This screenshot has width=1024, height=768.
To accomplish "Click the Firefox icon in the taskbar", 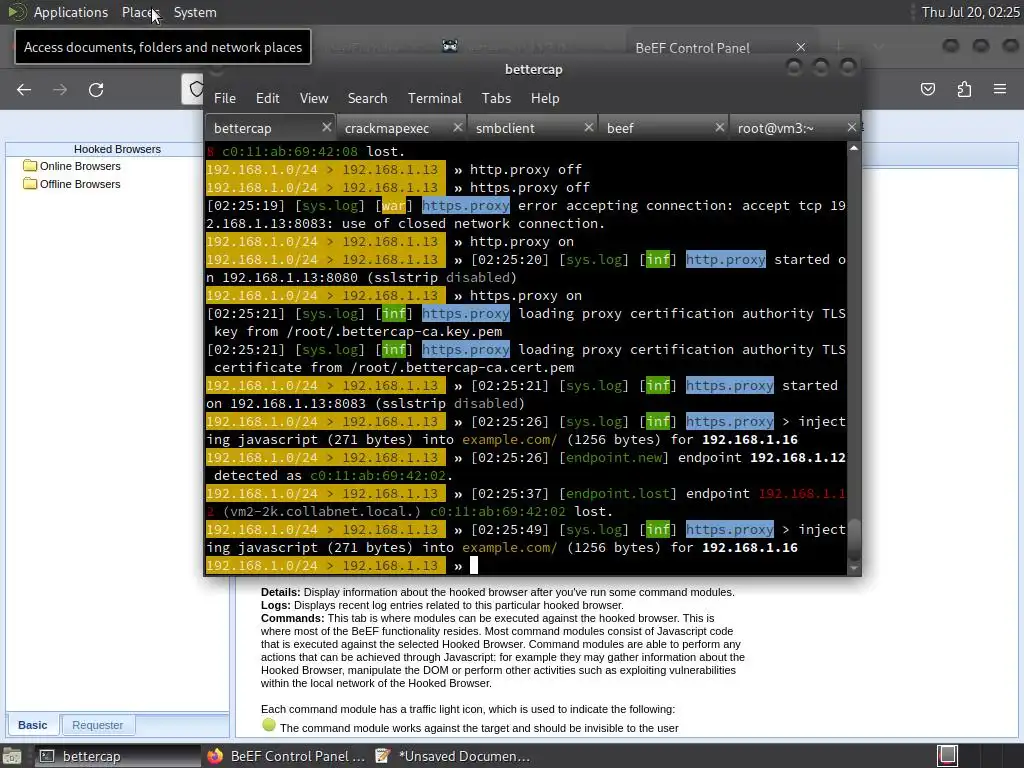I will click(x=215, y=756).
